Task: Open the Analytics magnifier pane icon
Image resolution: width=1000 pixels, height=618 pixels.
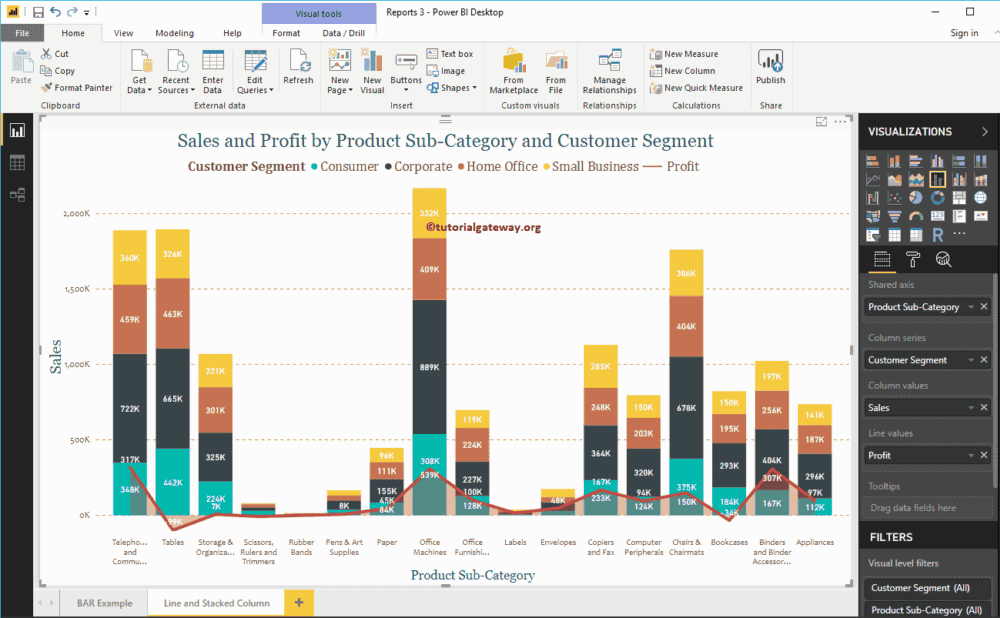Action: tap(941, 259)
